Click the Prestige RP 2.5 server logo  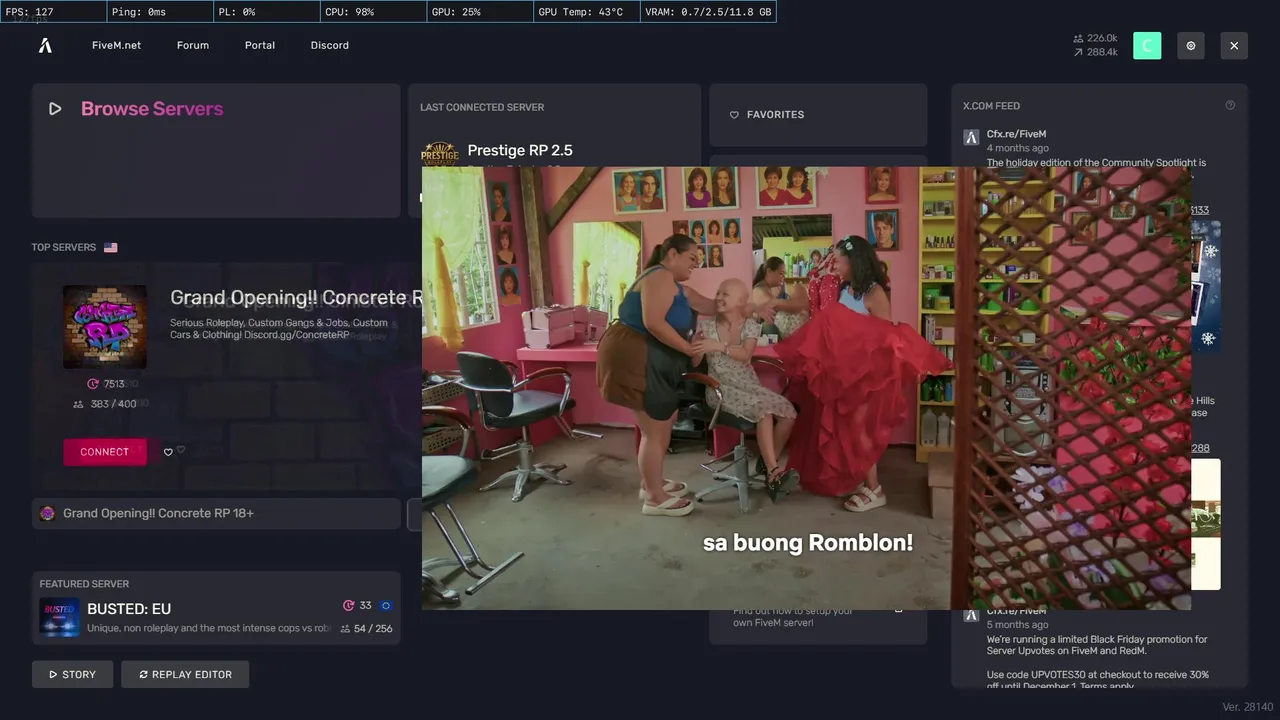click(x=439, y=154)
